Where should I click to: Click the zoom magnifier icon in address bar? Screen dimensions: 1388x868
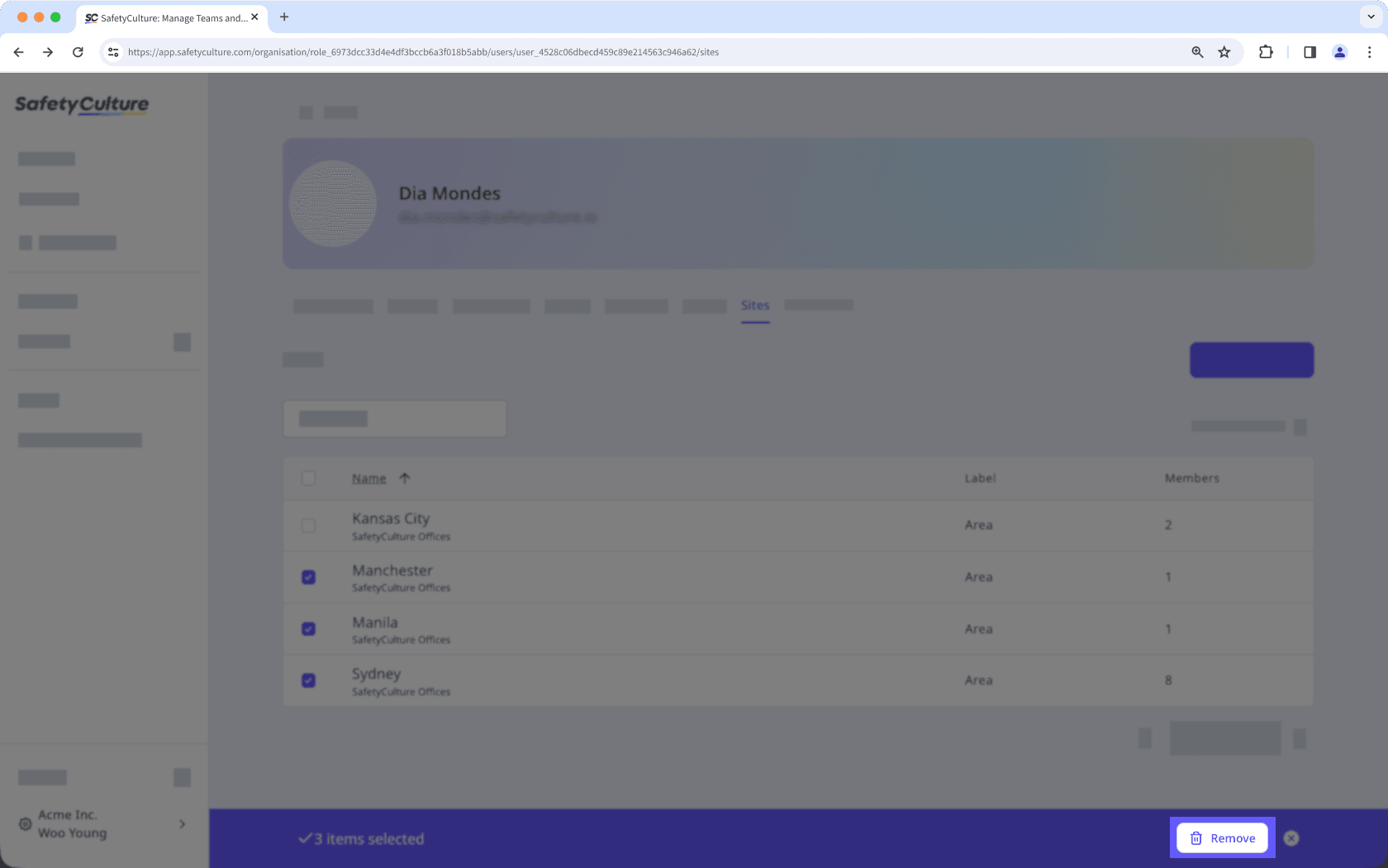coord(1196,51)
